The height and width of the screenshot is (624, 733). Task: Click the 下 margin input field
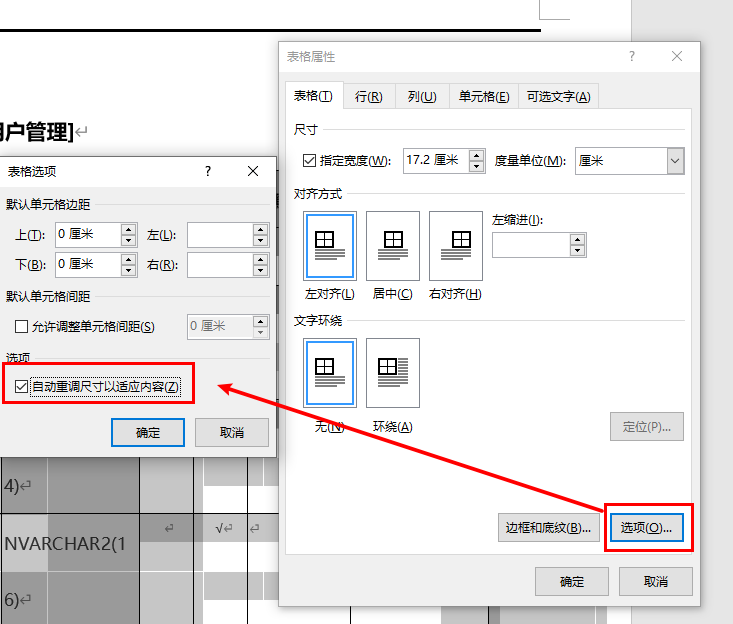(88, 265)
